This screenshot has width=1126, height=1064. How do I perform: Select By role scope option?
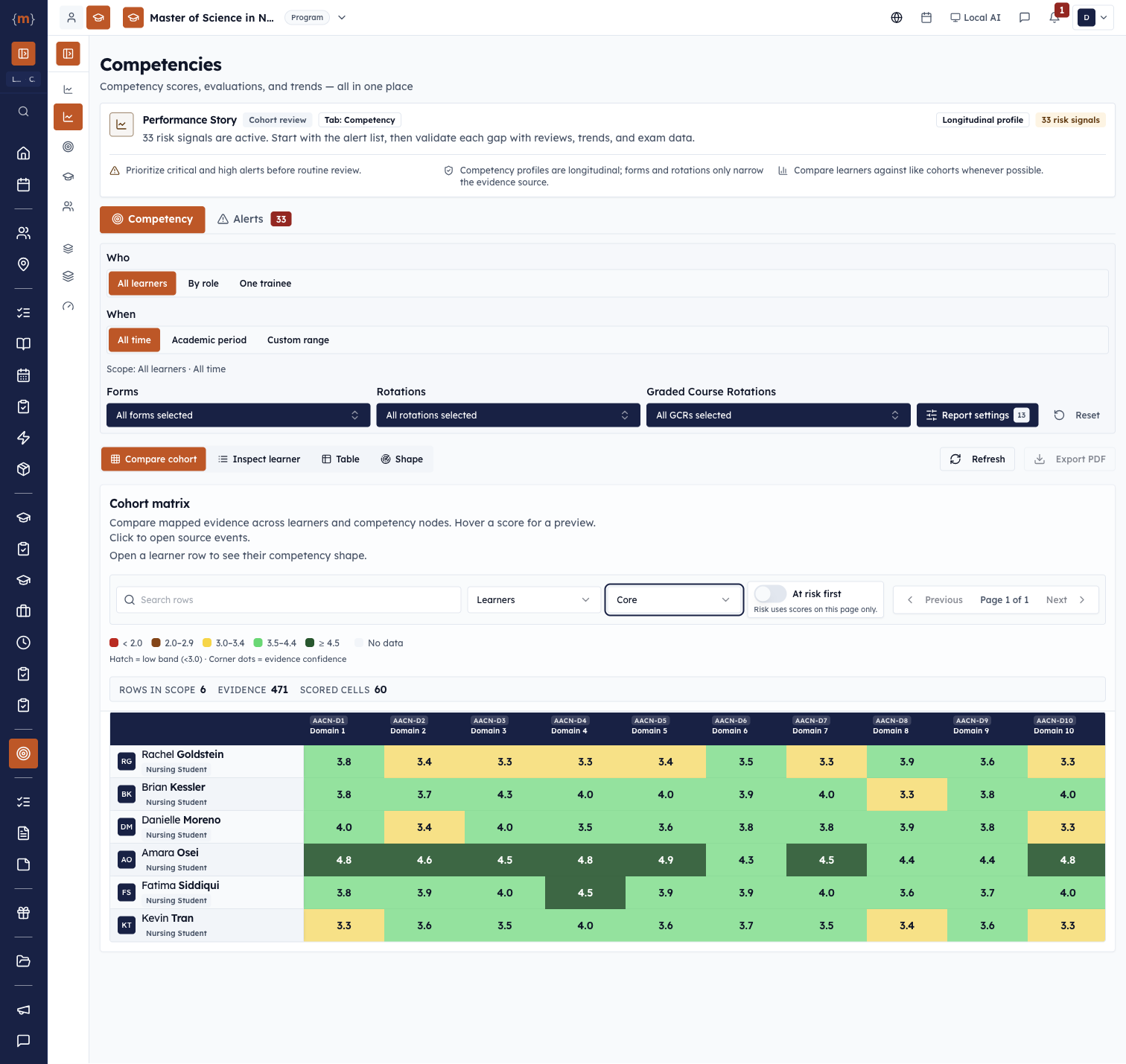[203, 284]
